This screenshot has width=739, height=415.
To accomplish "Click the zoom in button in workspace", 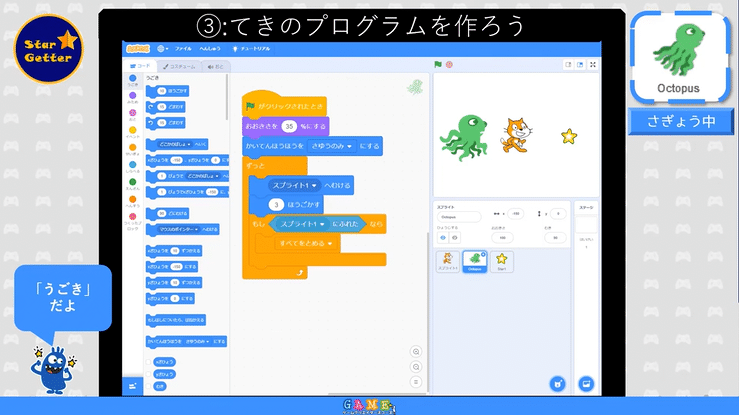I will [416, 351].
